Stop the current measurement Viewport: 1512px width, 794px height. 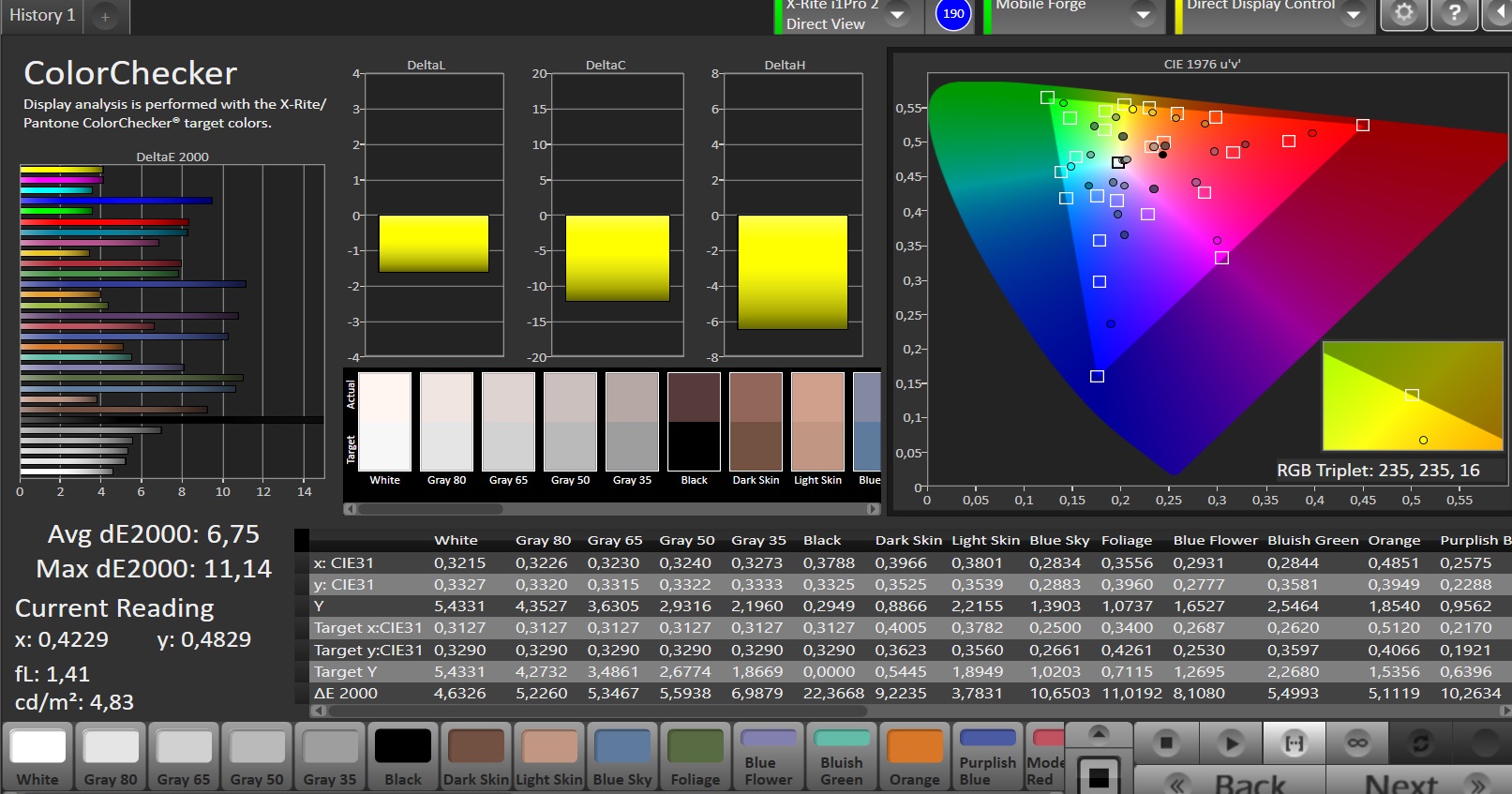pyautogui.click(x=1166, y=743)
